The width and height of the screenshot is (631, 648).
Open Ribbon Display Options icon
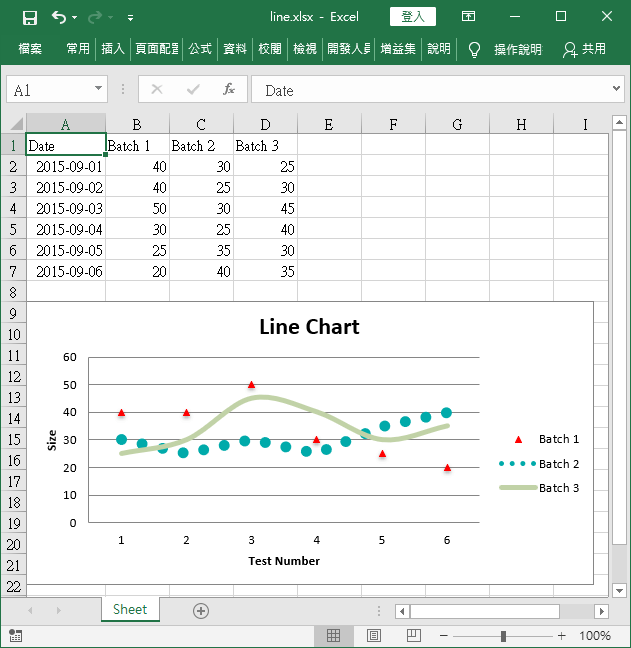(468, 17)
